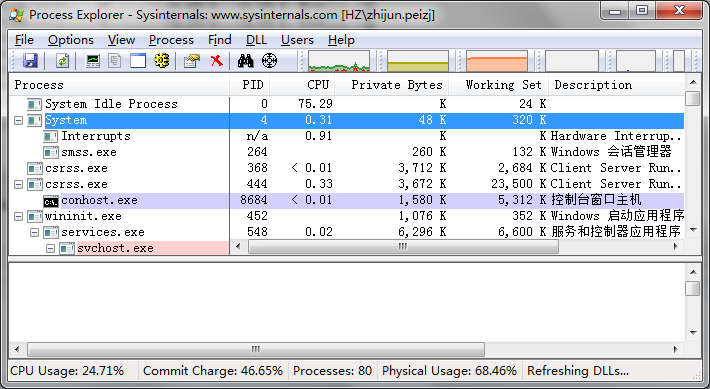Click the crosshair Find Window's Process icon
This screenshot has width=710, height=389.
(269, 60)
